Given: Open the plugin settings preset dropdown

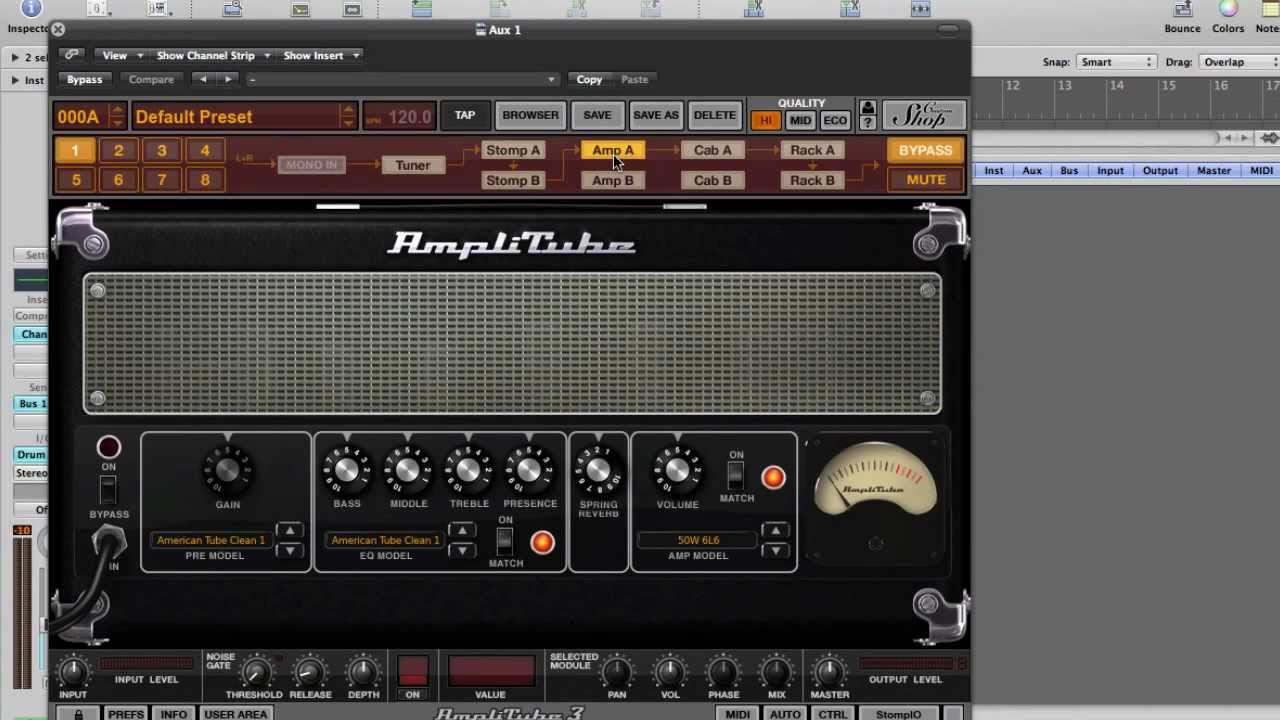Looking at the screenshot, I should coord(402,79).
